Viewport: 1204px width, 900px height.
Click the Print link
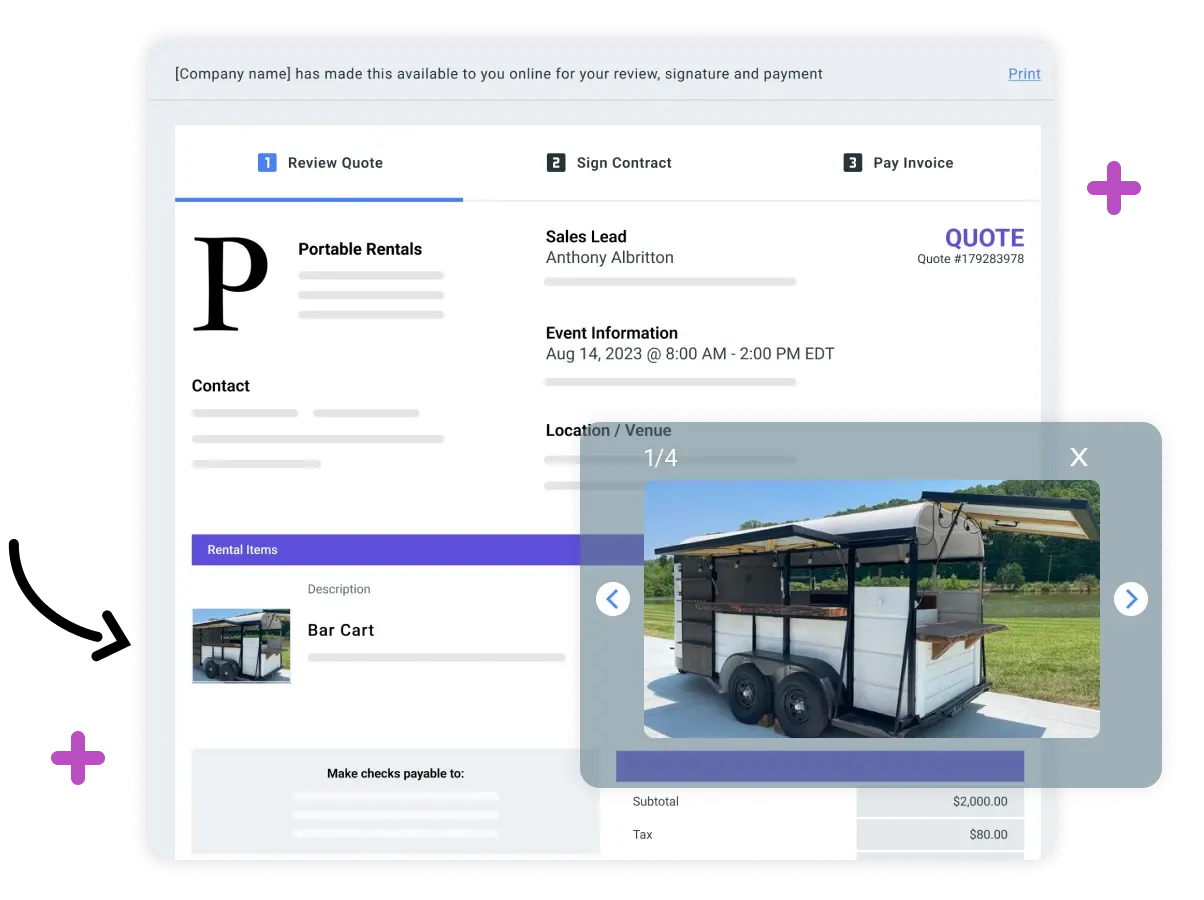[1024, 74]
